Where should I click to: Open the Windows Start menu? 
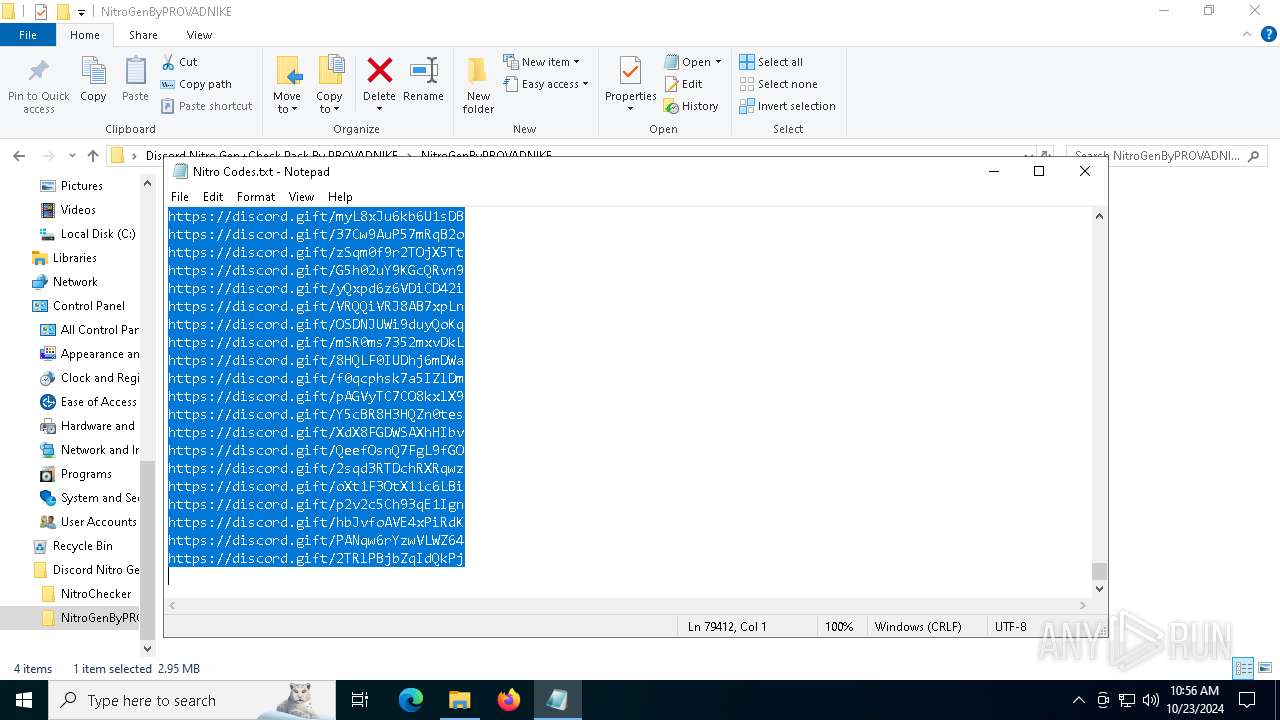24,700
